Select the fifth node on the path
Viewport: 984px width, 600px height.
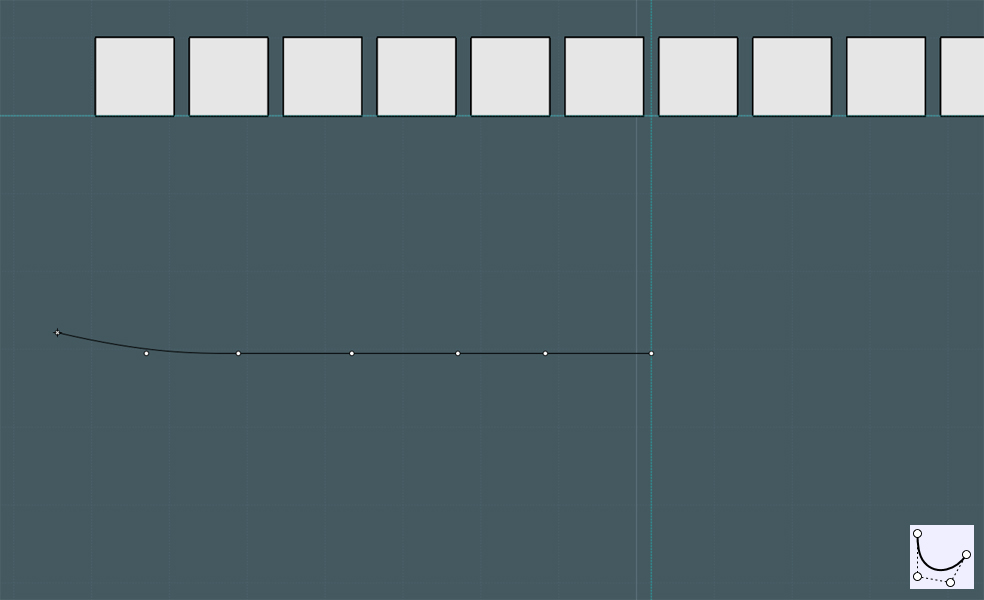[x=457, y=353]
